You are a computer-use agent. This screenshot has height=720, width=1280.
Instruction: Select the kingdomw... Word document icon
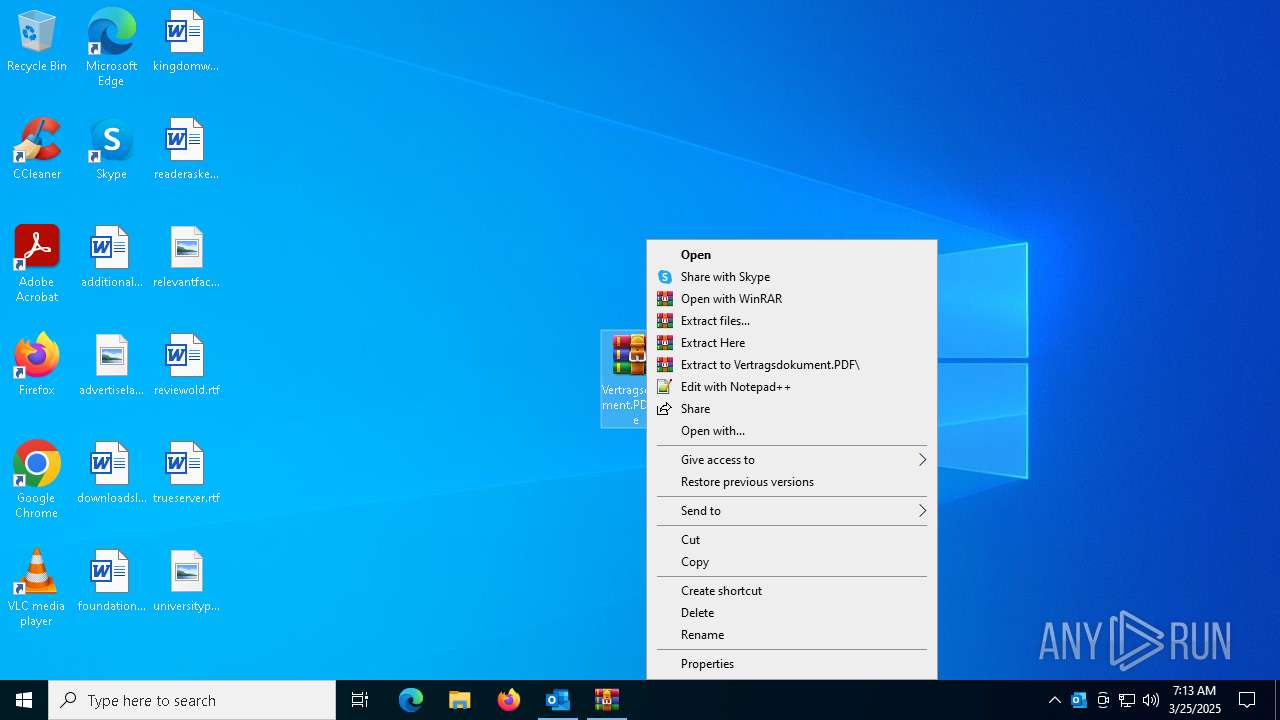point(185,42)
